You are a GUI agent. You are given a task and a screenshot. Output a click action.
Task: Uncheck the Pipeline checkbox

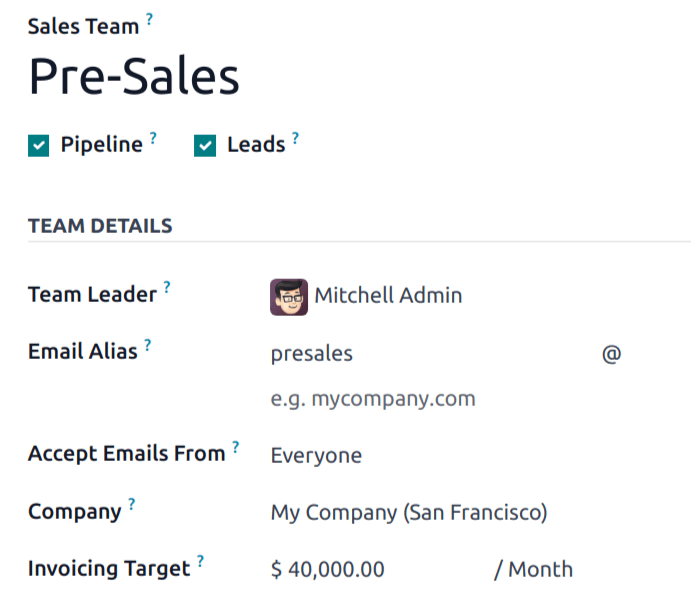(38, 146)
